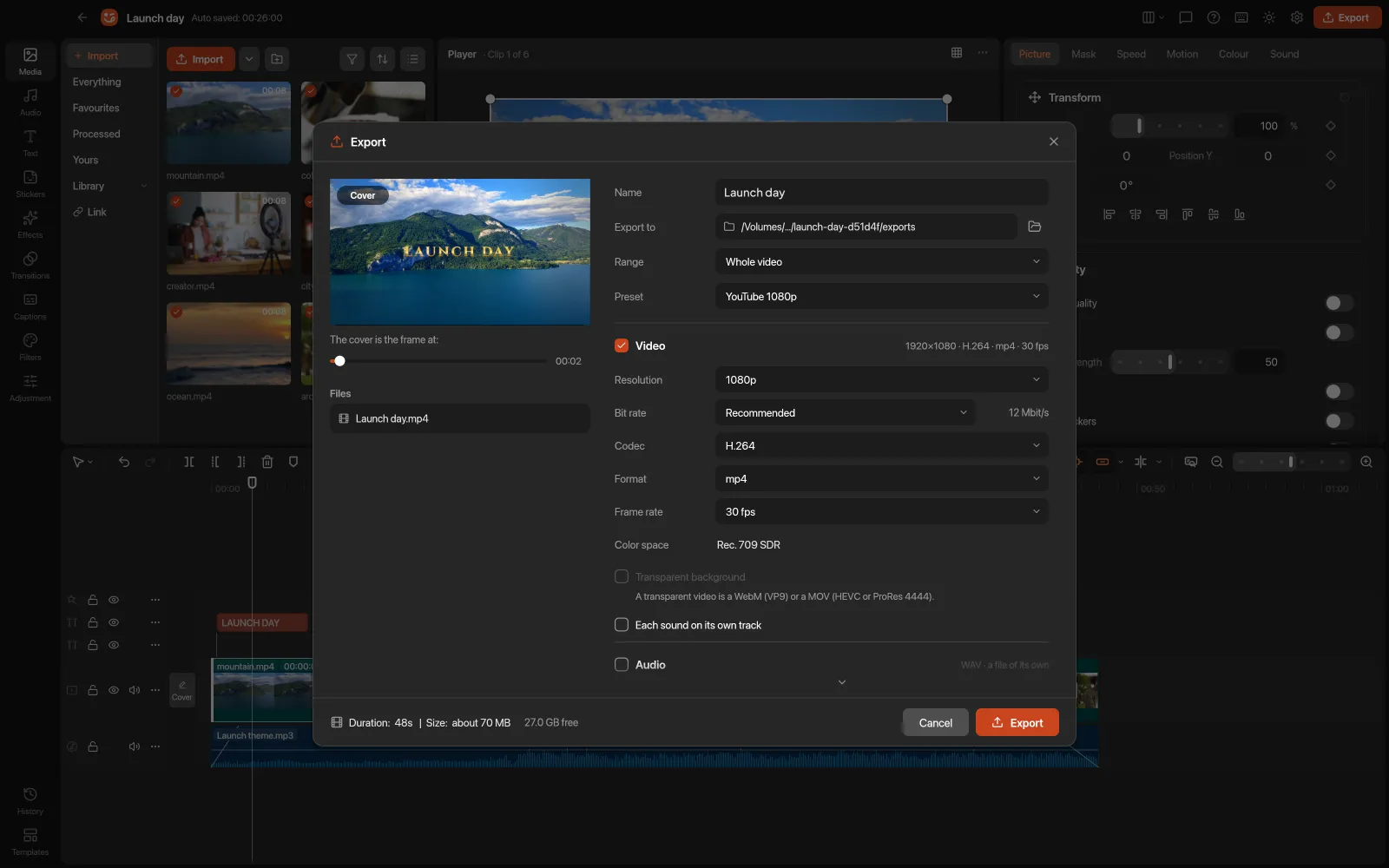
Task: Open the Audio sidebar panel
Action: tap(30, 102)
